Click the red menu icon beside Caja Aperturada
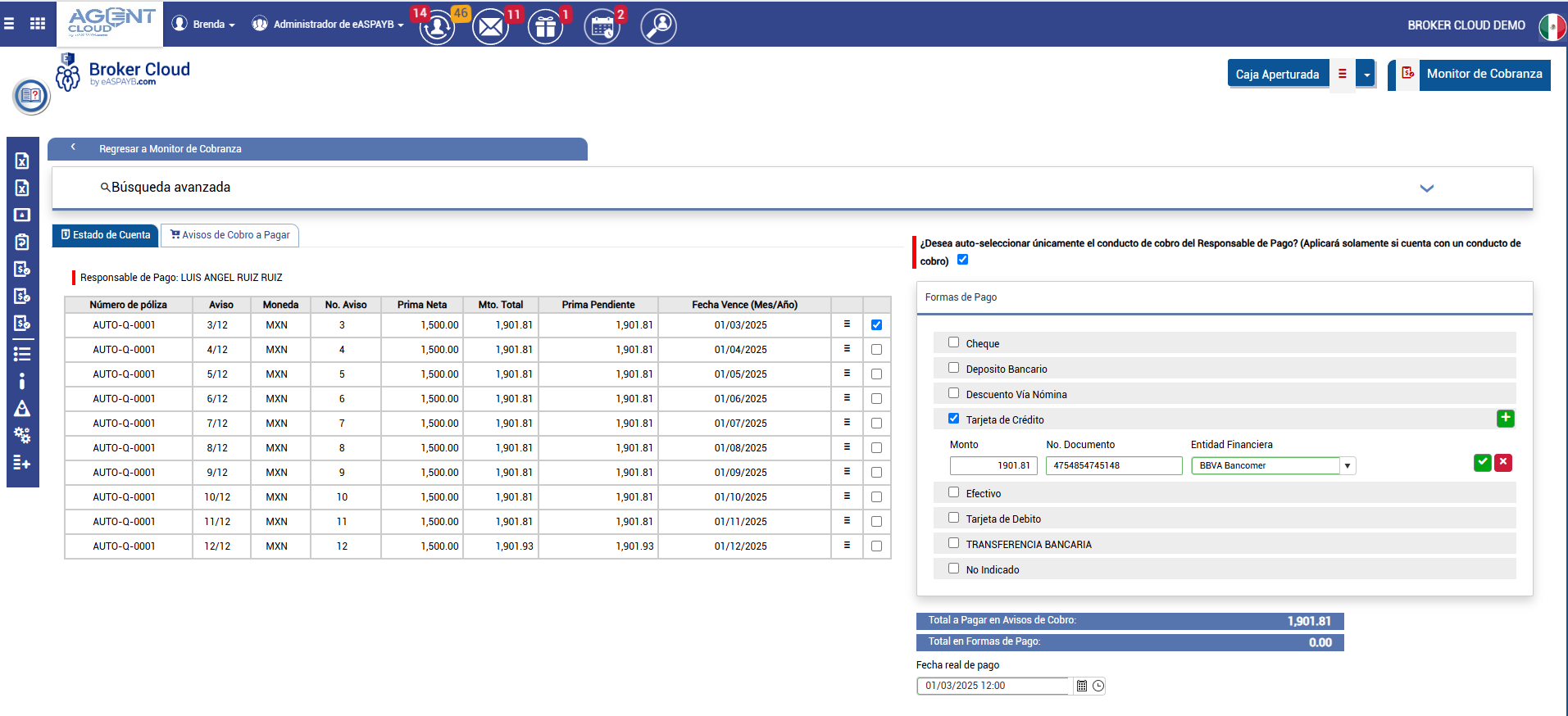This screenshot has width=1568, height=716. tap(1343, 74)
